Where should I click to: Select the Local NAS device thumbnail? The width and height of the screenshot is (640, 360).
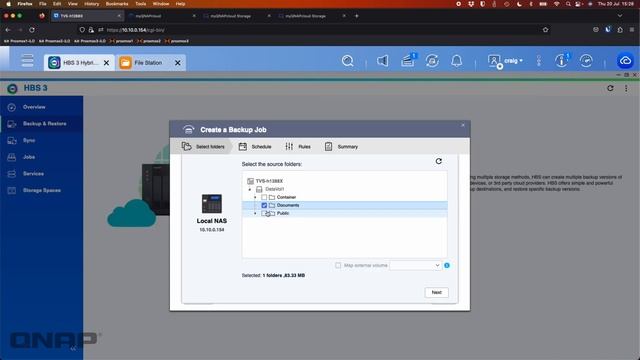click(211, 203)
